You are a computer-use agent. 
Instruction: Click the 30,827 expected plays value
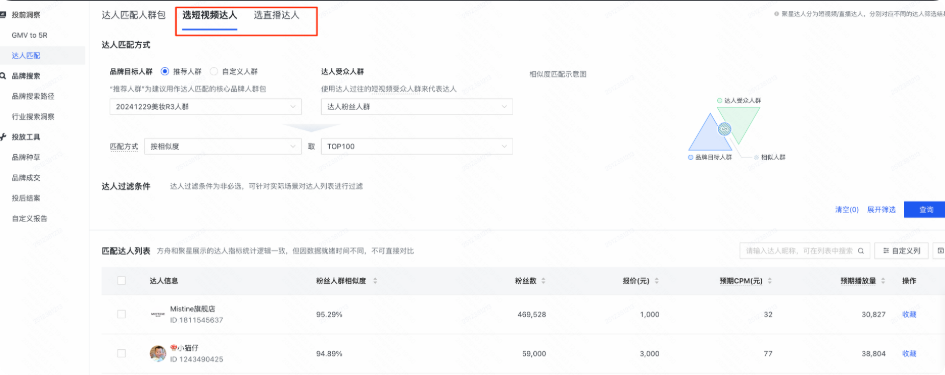(873, 314)
